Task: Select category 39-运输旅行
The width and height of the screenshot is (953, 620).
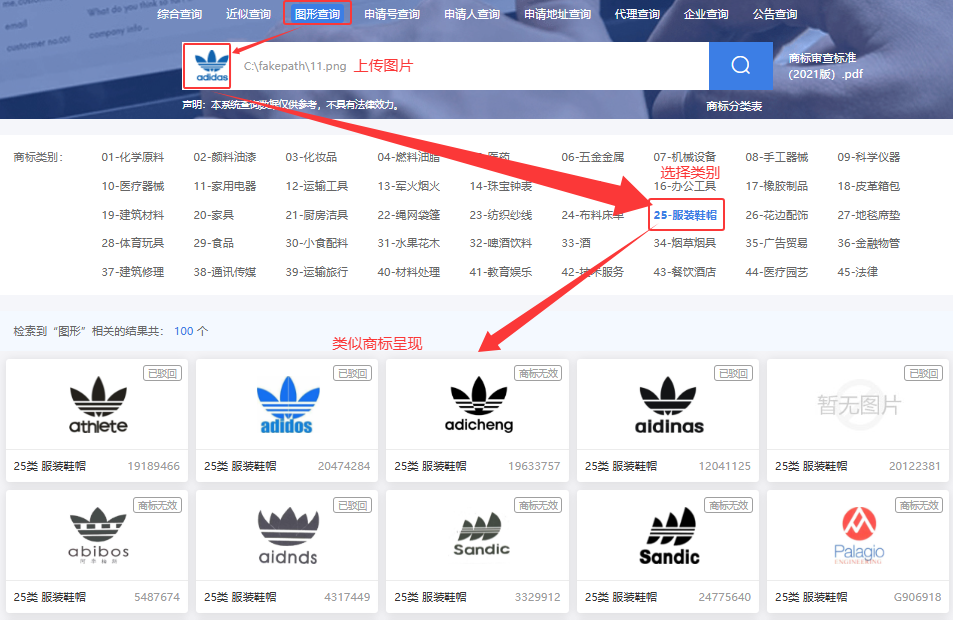Action: click(x=316, y=272)
